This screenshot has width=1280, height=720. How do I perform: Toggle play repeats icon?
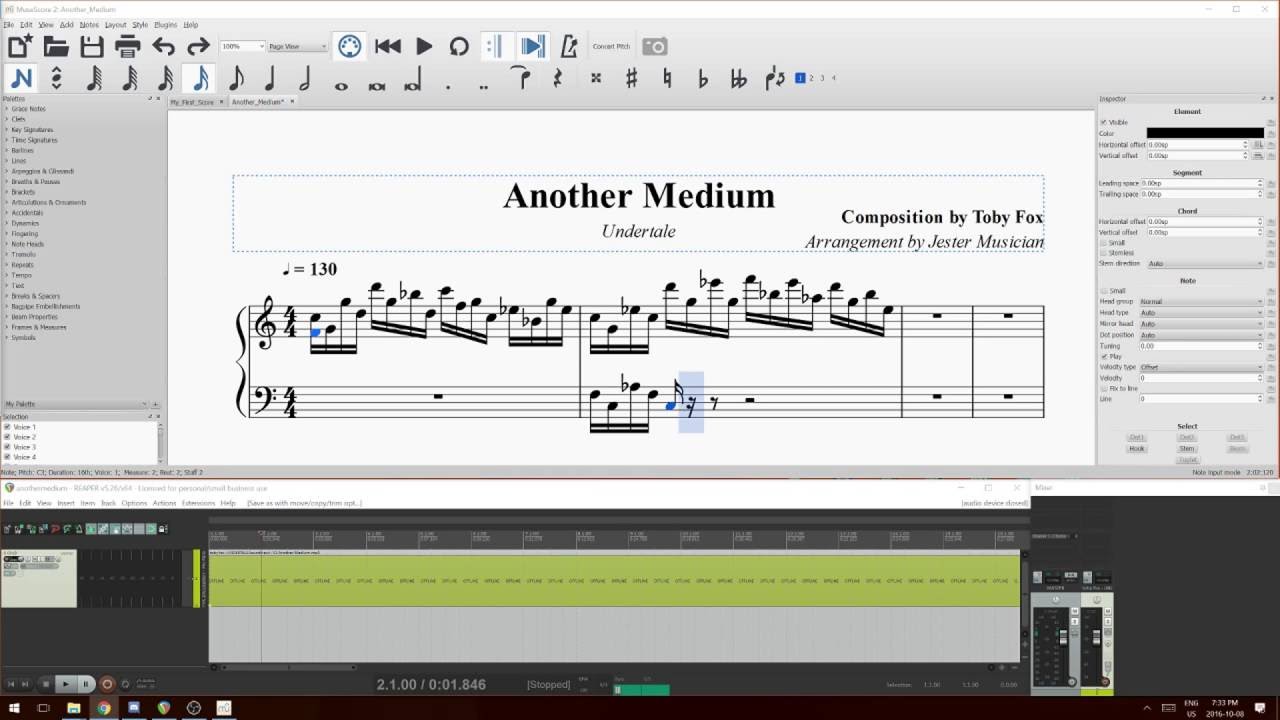coord(493,46)
